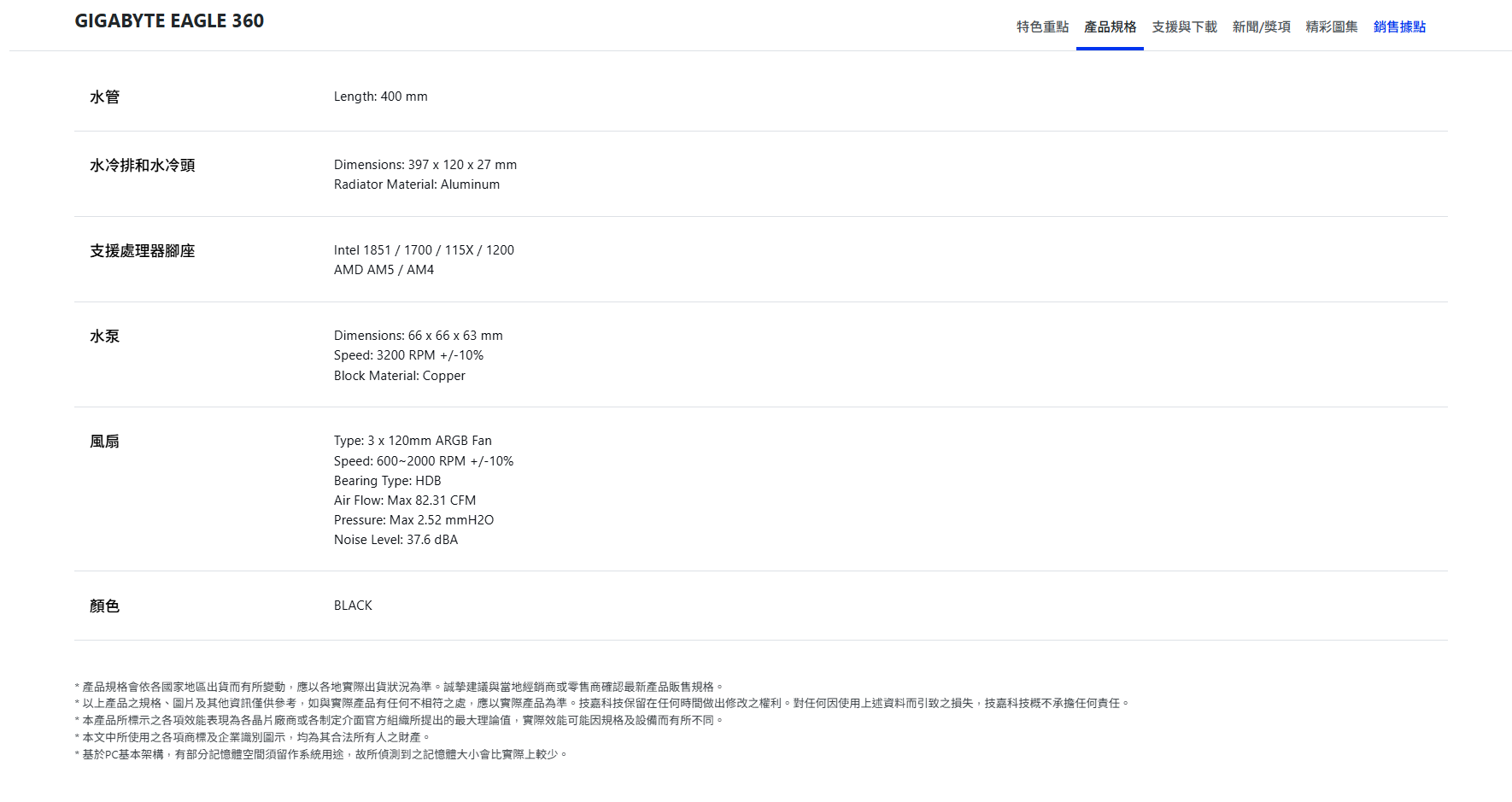Click the 水泵 row heading

point(104,337)
